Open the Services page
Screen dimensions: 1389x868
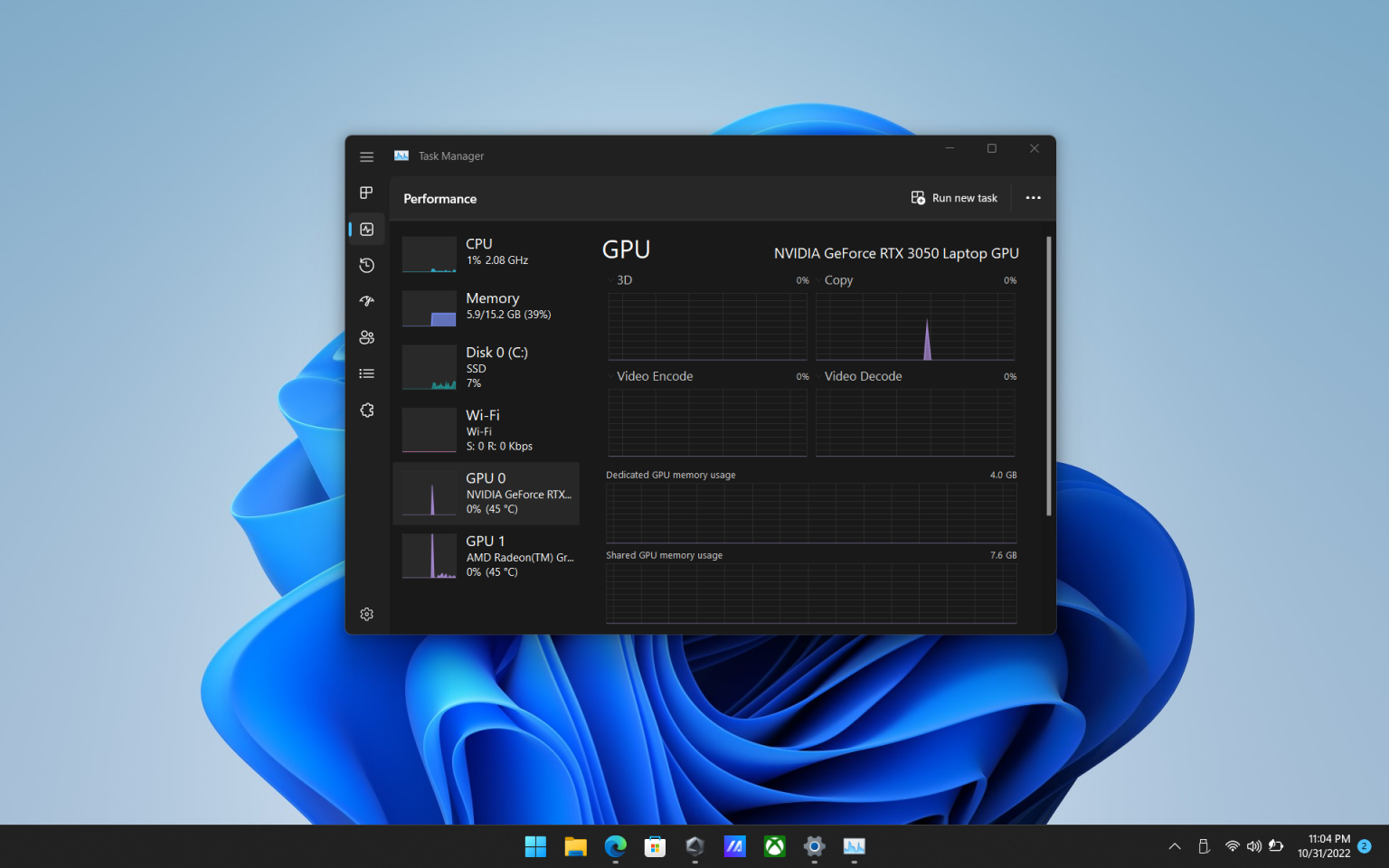coord(366,410)
